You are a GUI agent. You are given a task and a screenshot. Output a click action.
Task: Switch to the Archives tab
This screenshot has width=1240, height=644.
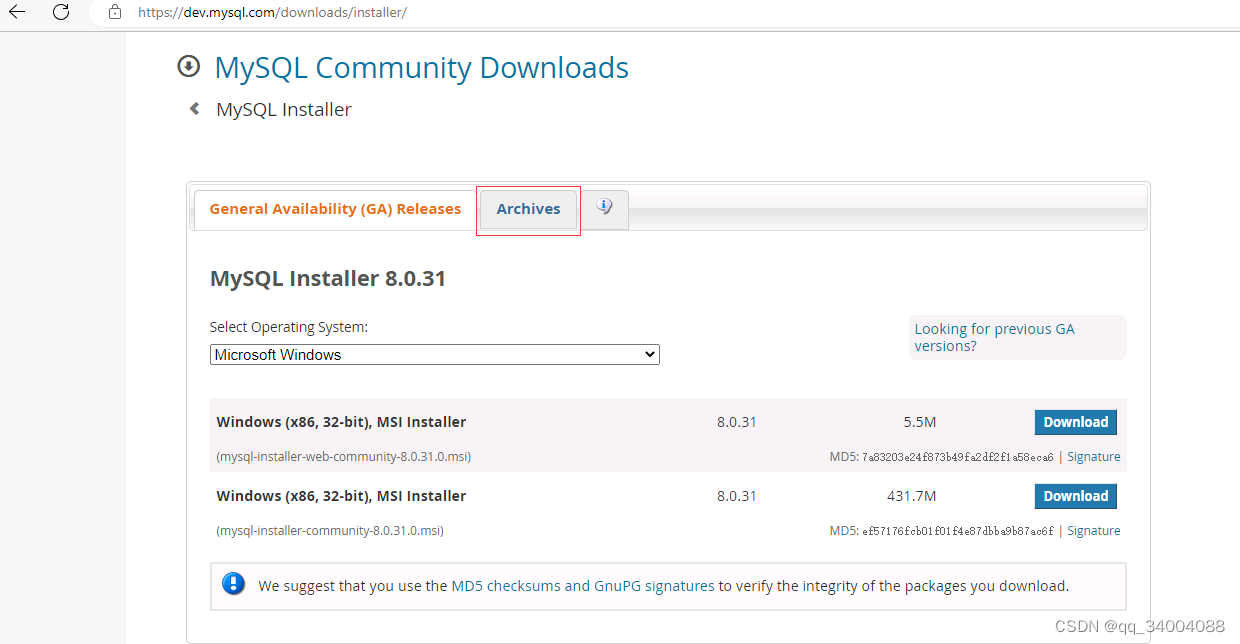coord(528,209)
